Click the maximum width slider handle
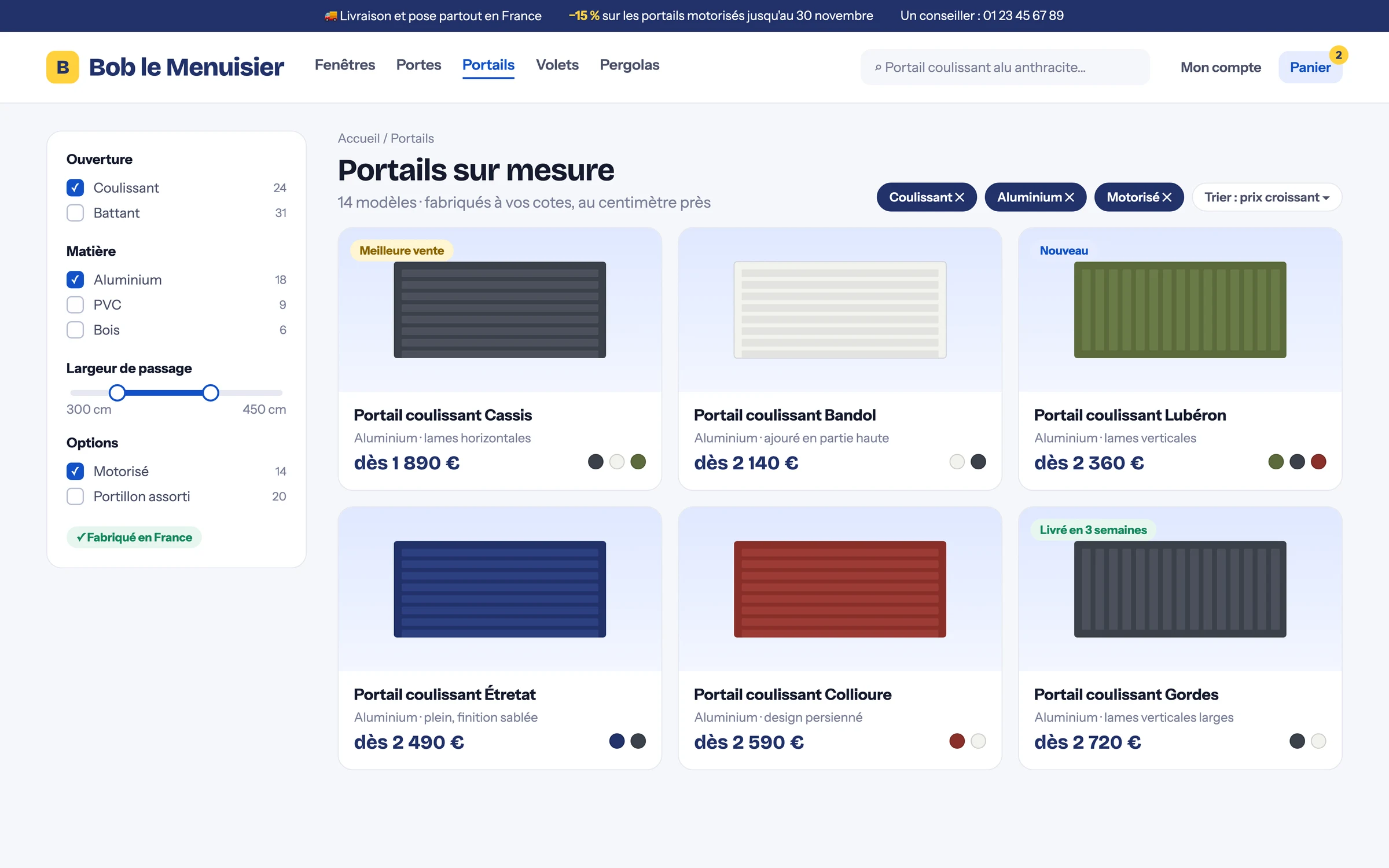Image resolution: width=1389 pixels, height=868 pixels. coord(211,393)
